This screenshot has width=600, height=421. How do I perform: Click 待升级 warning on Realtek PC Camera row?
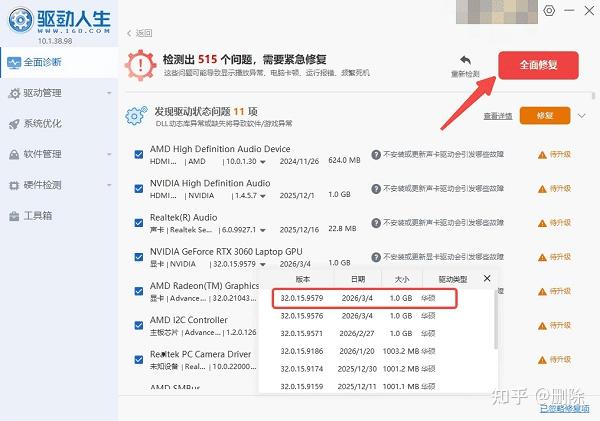[x=554, y=359]
